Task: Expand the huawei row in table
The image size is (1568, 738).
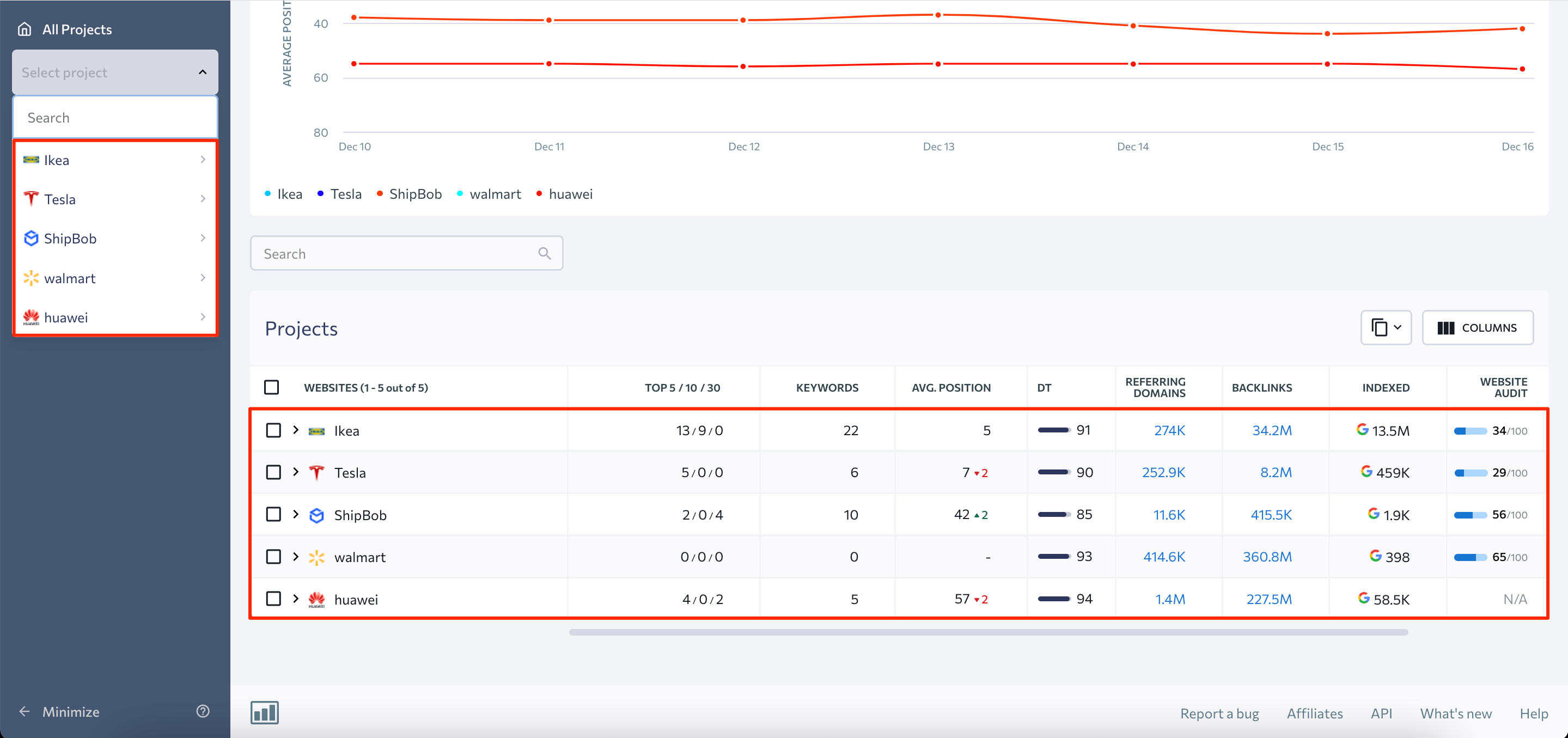Action: [296, 599]
